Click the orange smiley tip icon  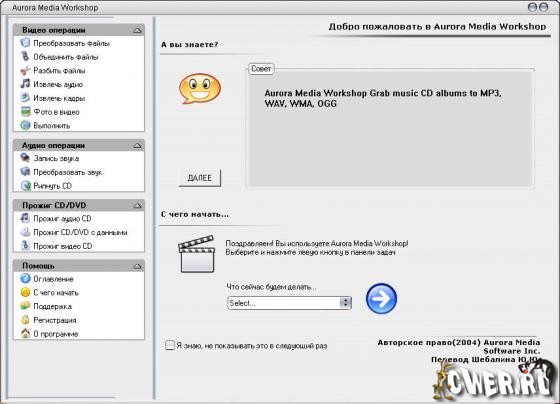200,89
